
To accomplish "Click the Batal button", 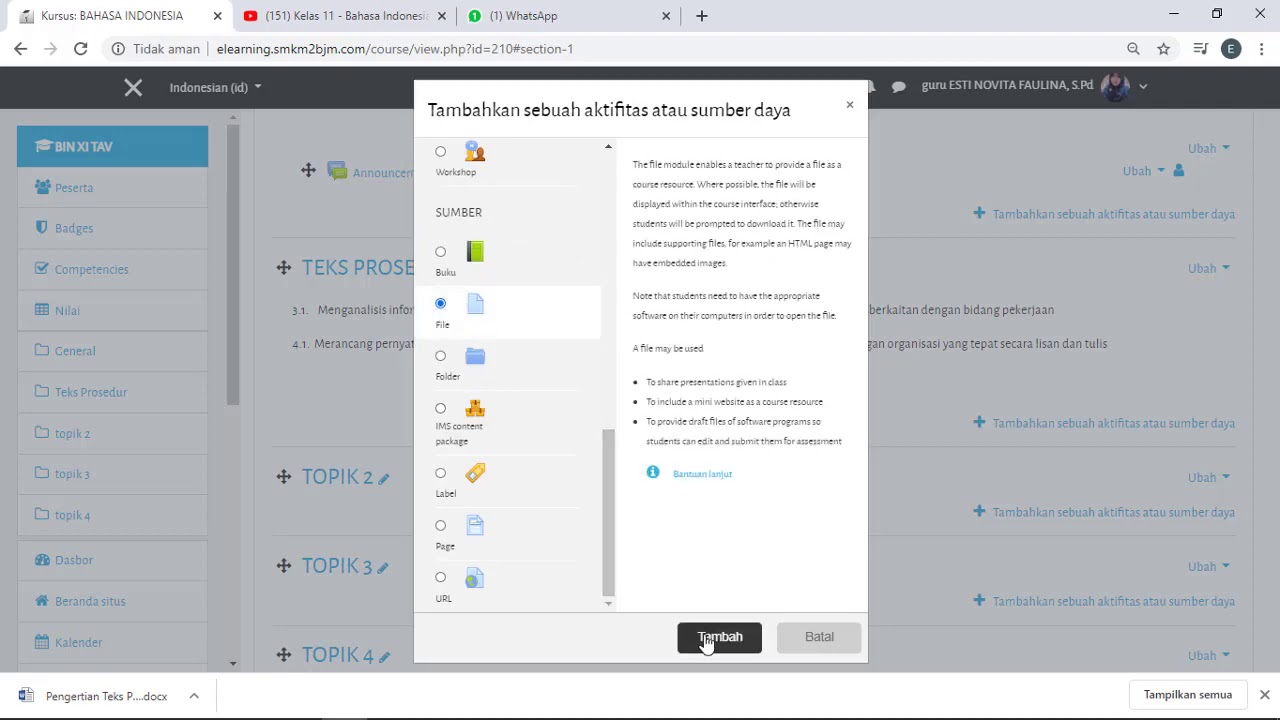I will click(819, 637).
